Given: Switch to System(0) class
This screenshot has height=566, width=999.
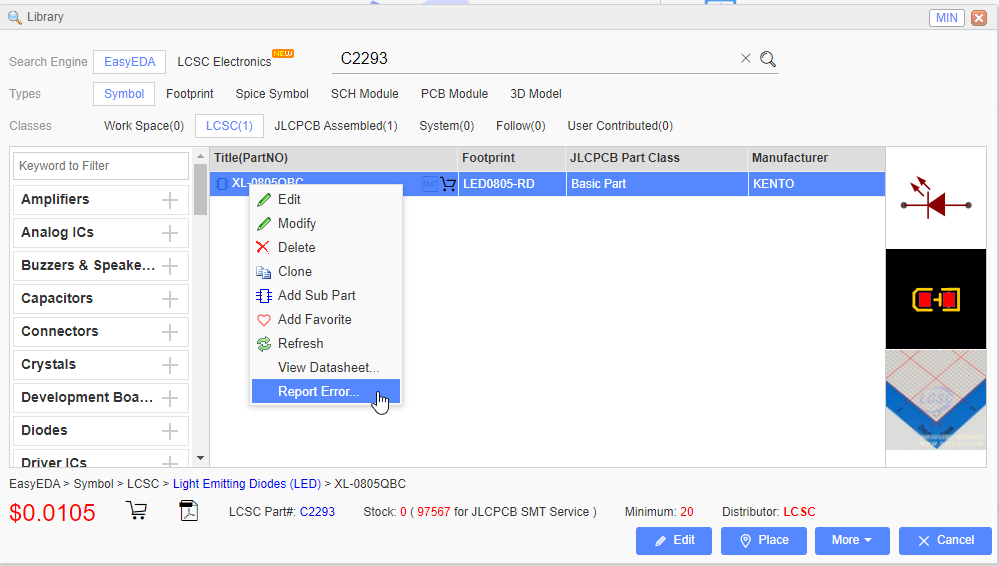Looking at the screenshot, I should pyautogui.click(x=447, y=126).
